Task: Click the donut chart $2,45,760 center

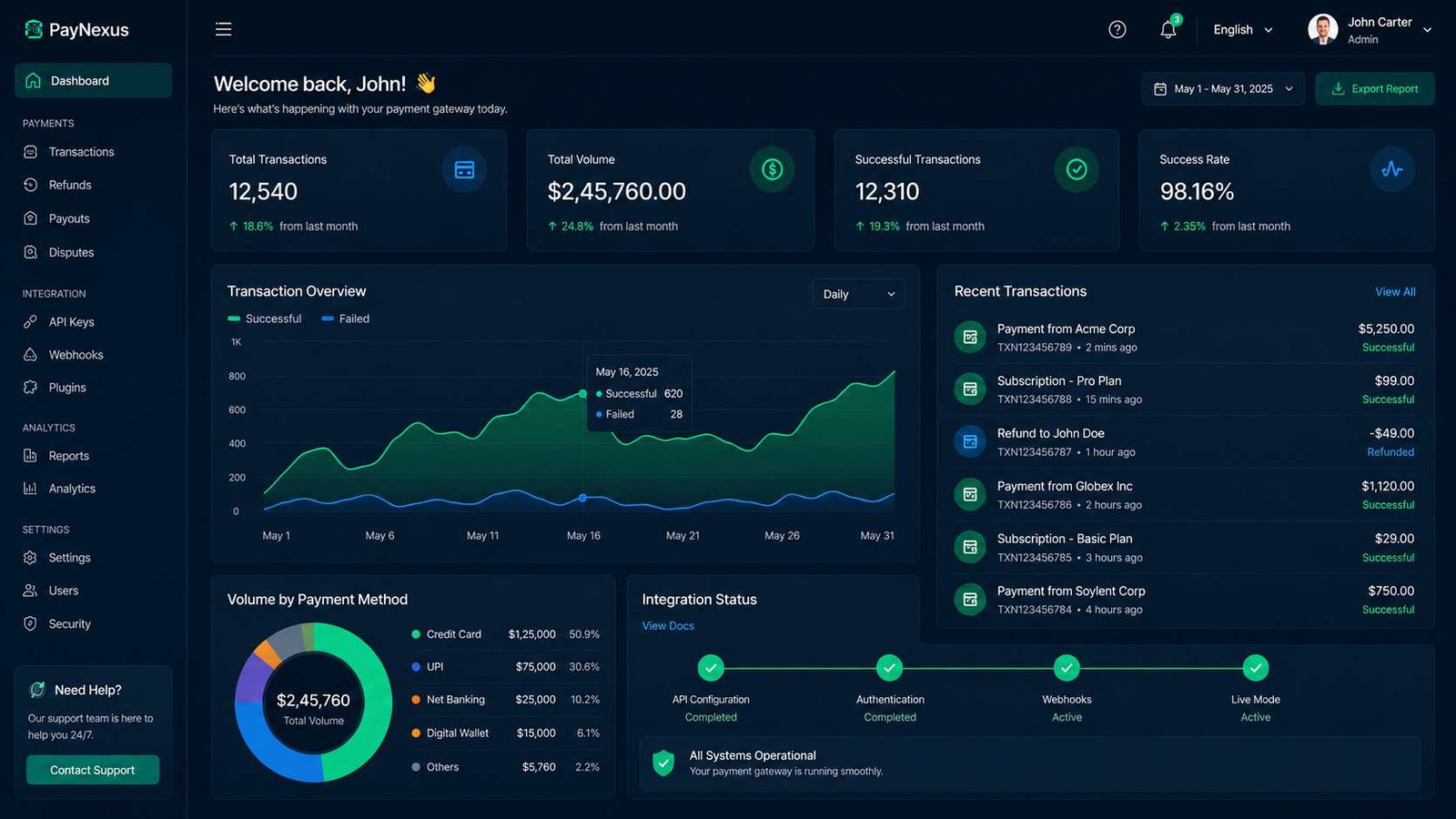Action: point(313,702)
